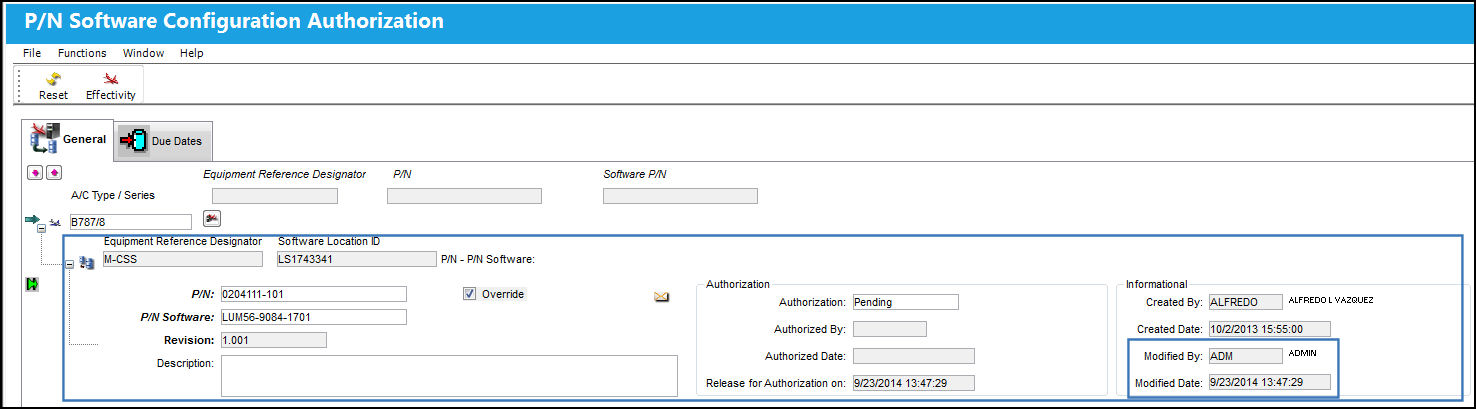Click the Modified Date field 9/23/2014
Screen dimensions: 1476x409
[x=1269, y=382]
